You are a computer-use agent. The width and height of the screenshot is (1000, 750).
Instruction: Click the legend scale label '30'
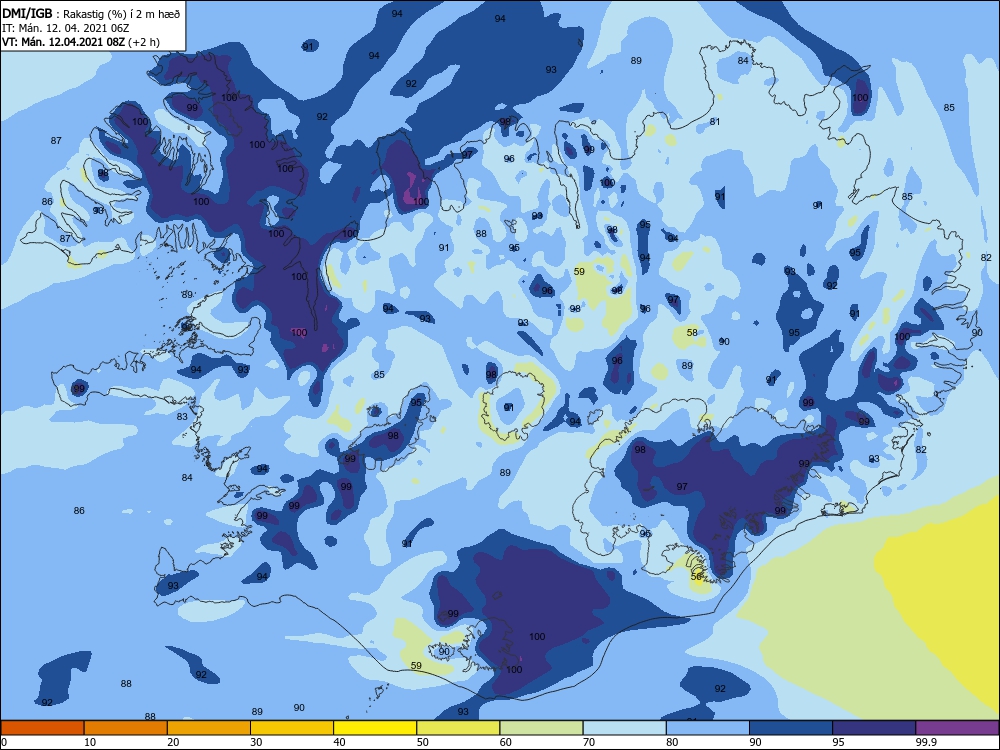point(256,742)
